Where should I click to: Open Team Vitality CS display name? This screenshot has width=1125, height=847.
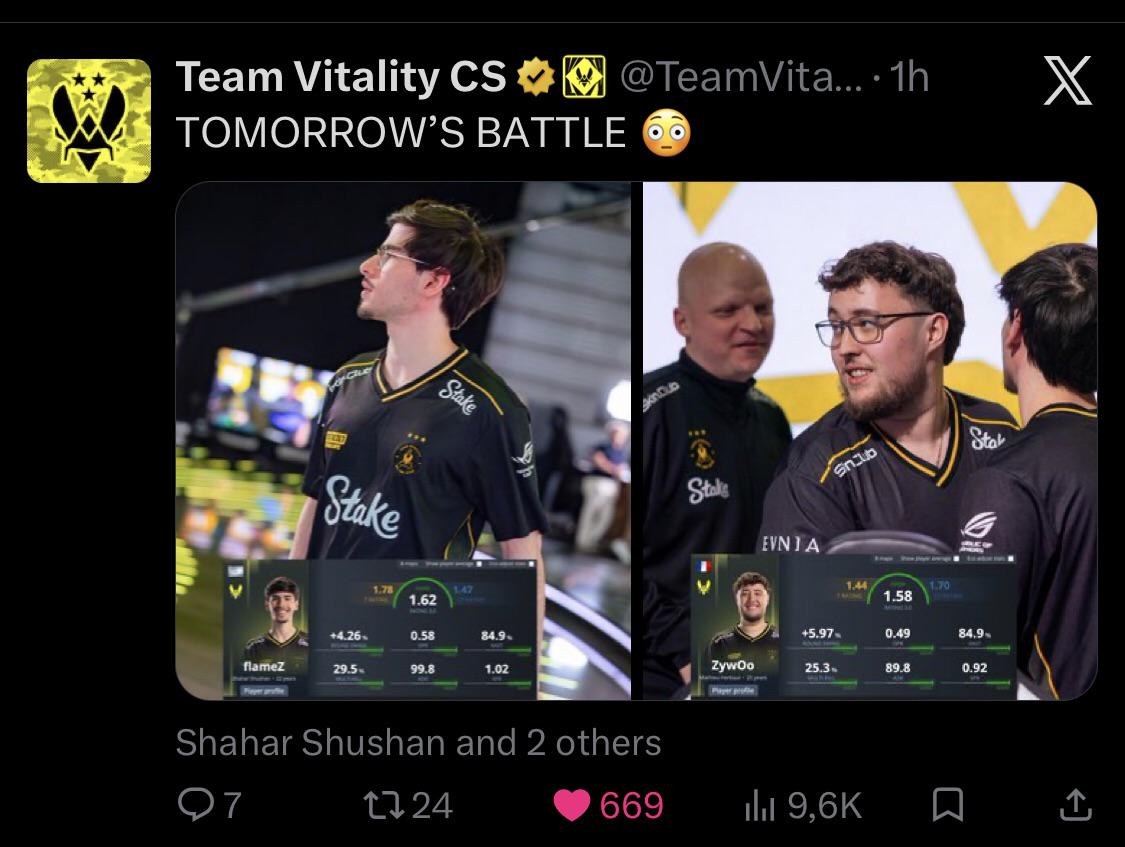point(342,77)
